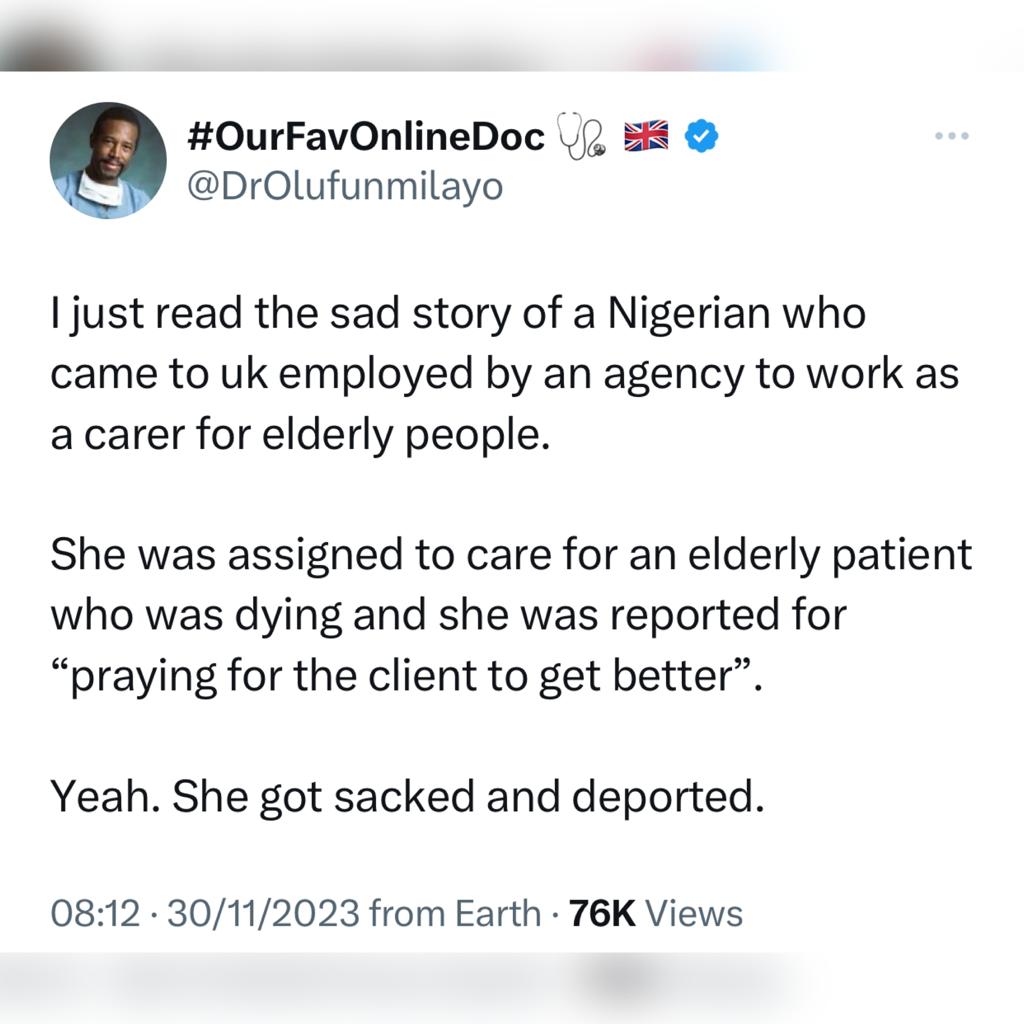Click the "Views" label

(694, 913)
